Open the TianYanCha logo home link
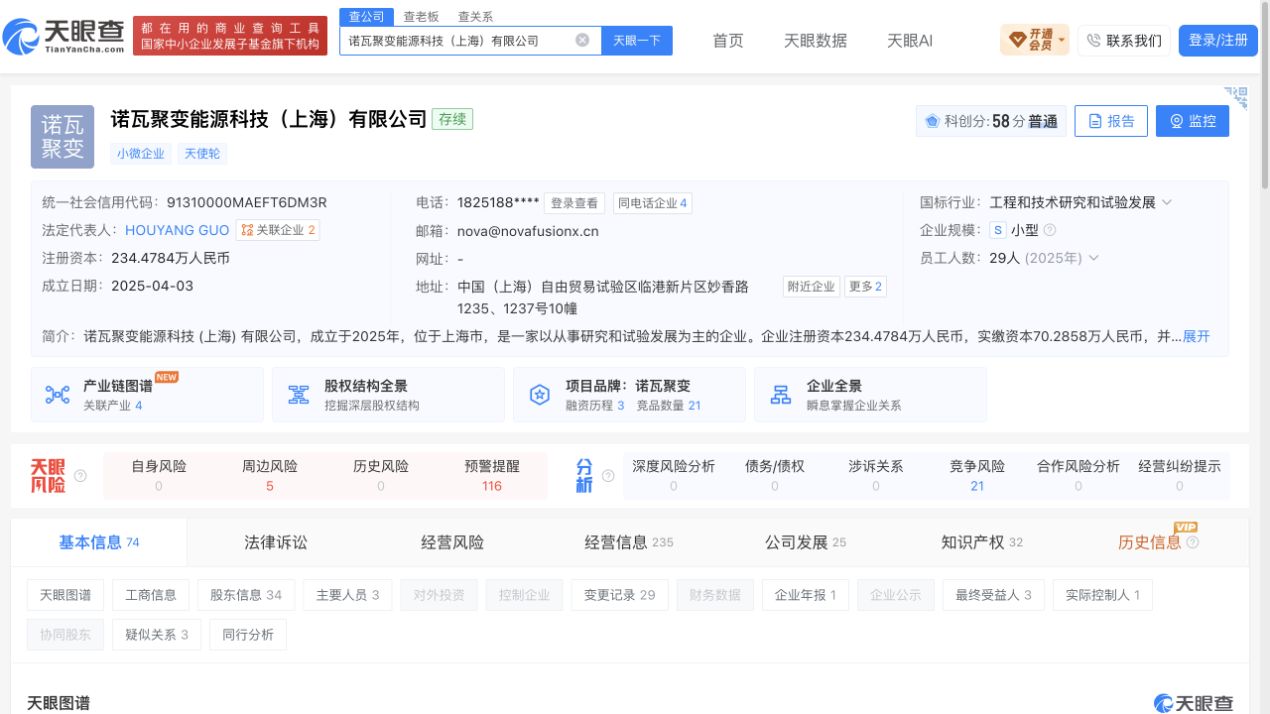Screen dimensions: 1270x714 pyautogui.click(x=64, y=37)
